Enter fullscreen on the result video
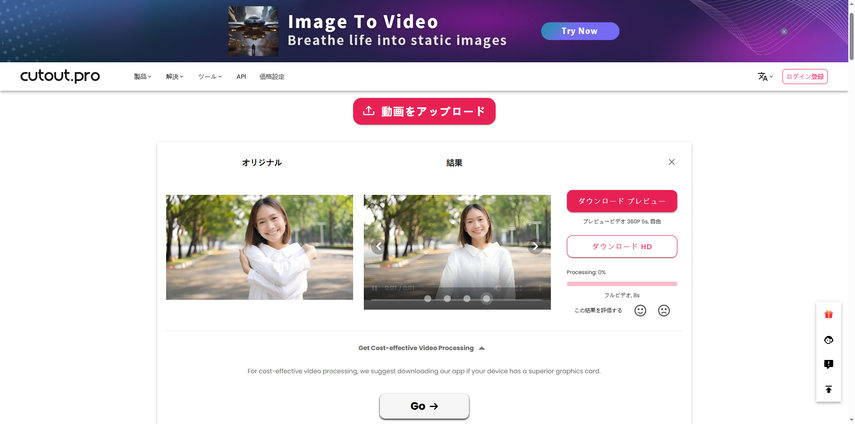This screenshot has width=855, height=424. (x=519, y=288)
